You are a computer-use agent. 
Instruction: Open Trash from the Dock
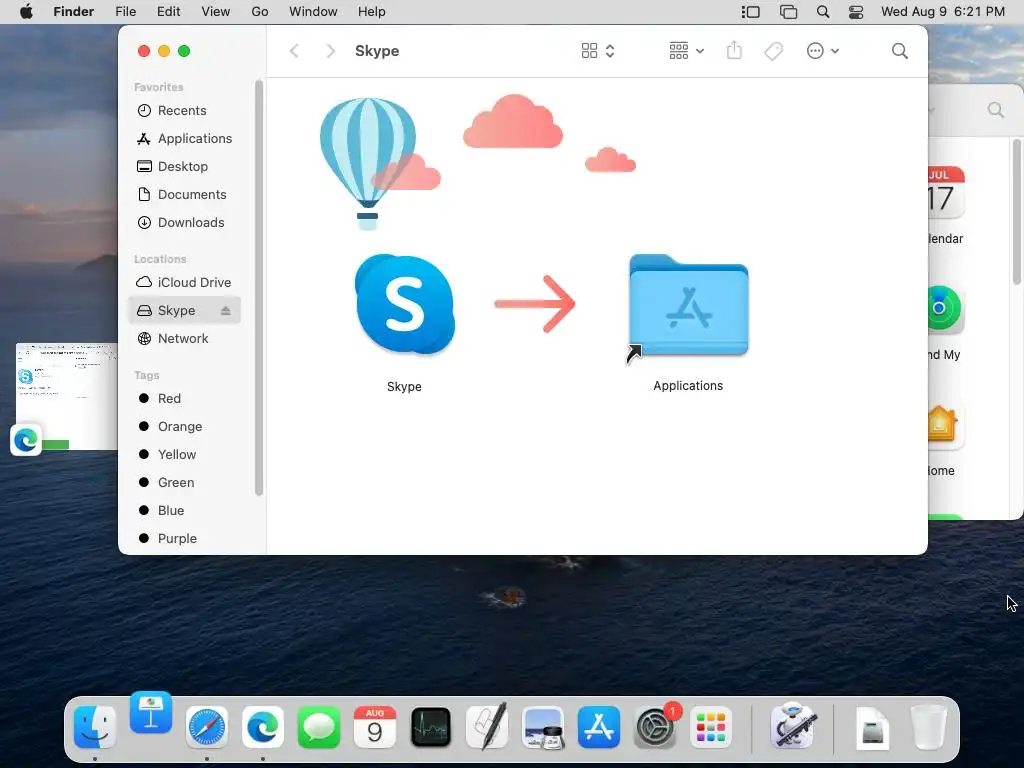pos(929,726)
